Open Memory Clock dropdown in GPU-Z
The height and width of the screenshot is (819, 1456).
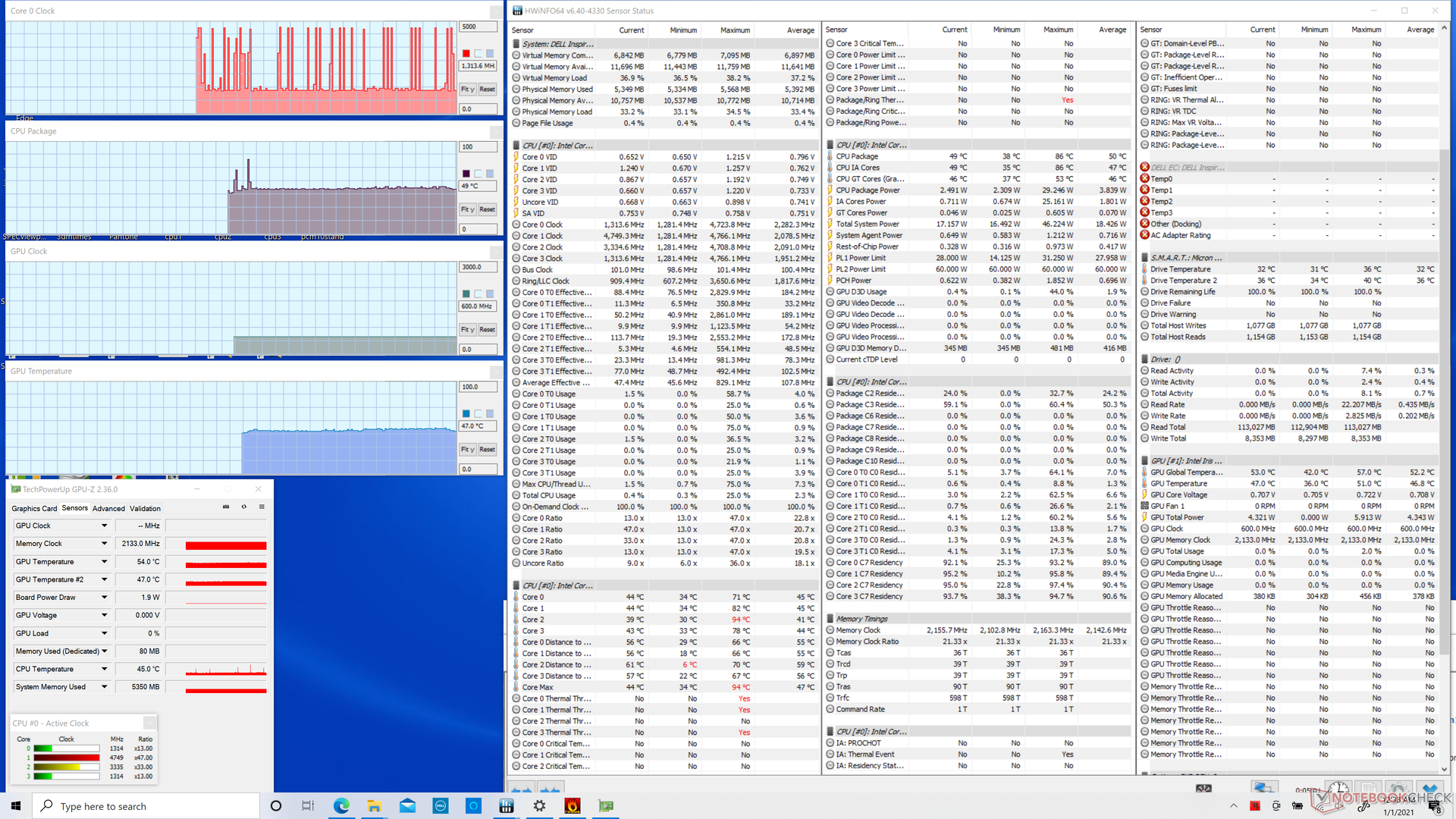[105, 544]
